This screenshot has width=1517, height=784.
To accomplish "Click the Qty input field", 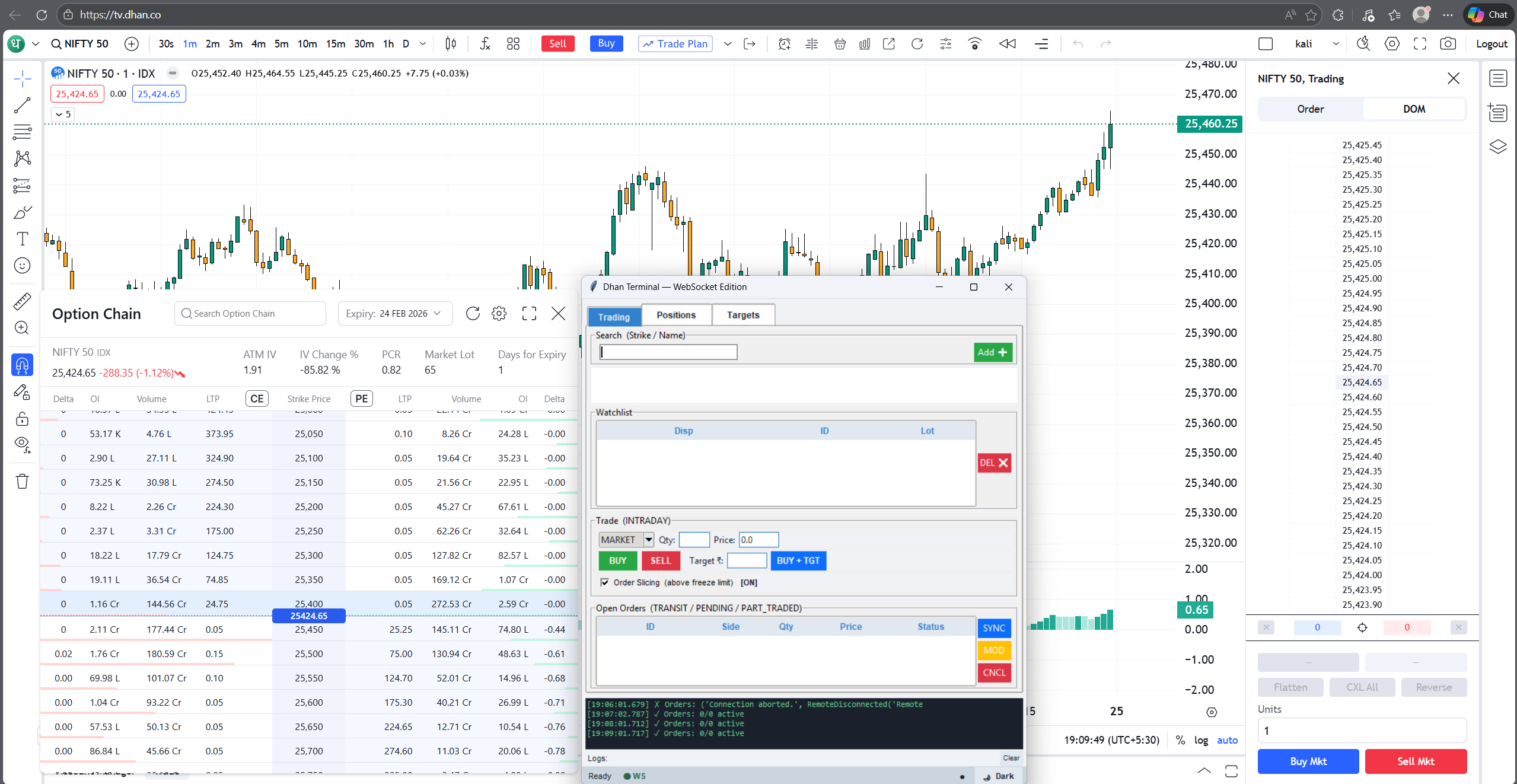I will point(693,540).
